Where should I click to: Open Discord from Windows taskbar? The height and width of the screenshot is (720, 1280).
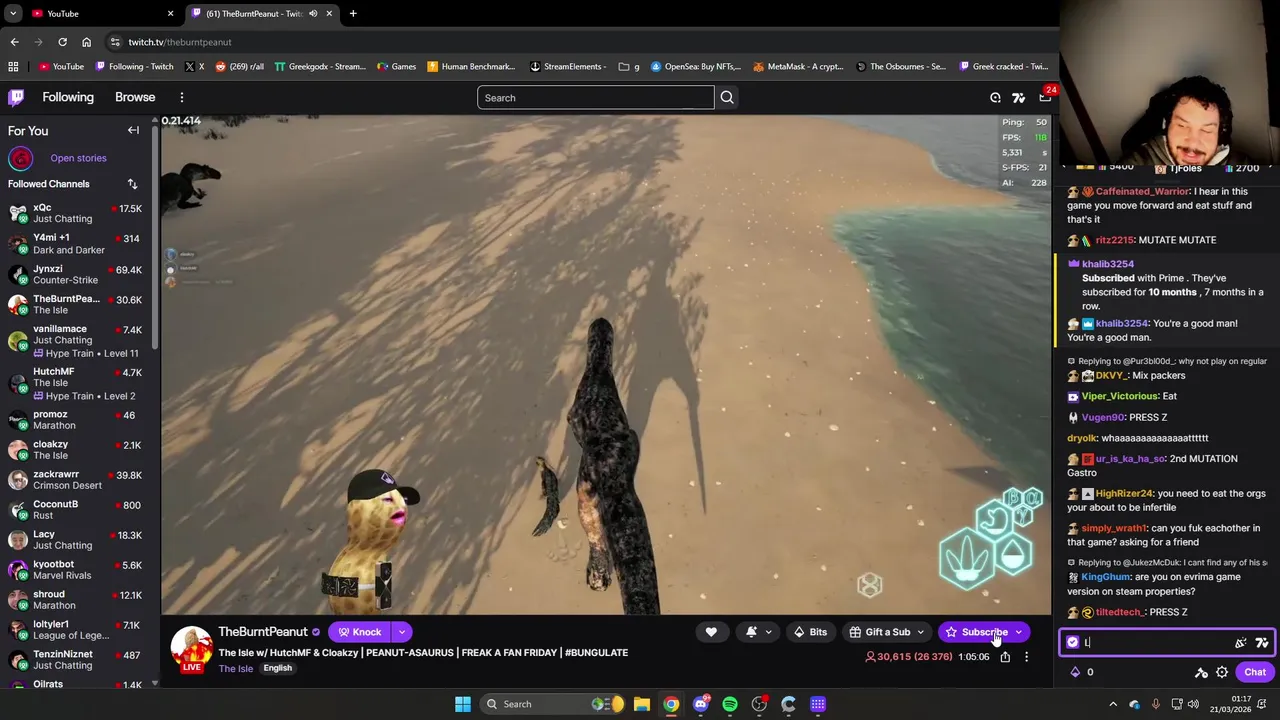click(700, 704)
